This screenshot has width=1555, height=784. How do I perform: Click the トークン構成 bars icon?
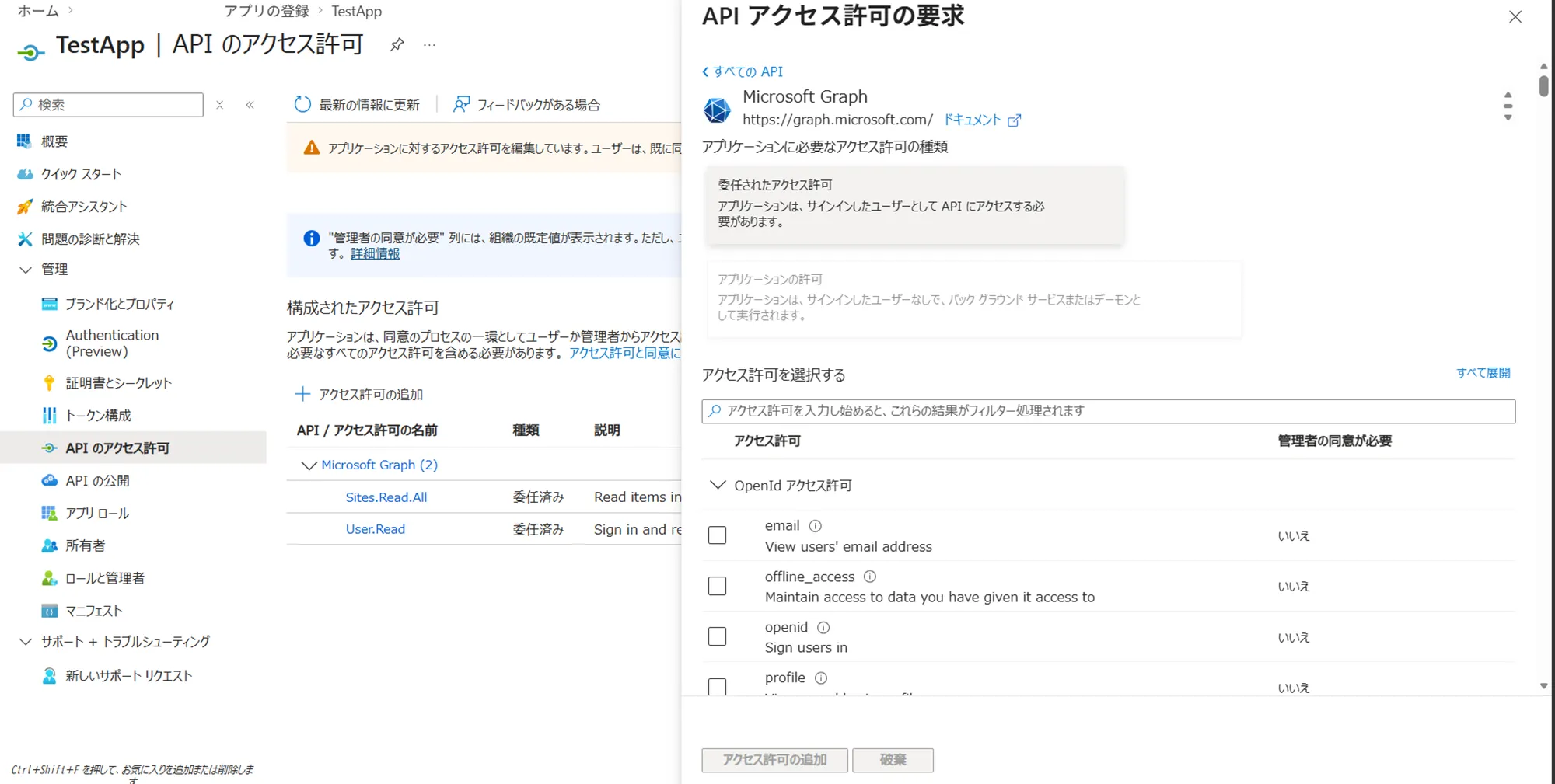(x=49, y=416)
